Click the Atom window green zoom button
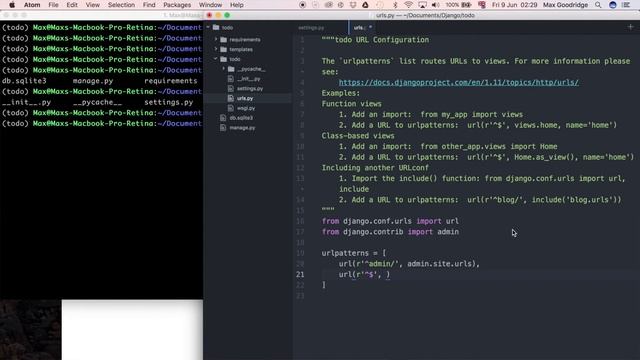640x360 pixels. pos(227,15)
